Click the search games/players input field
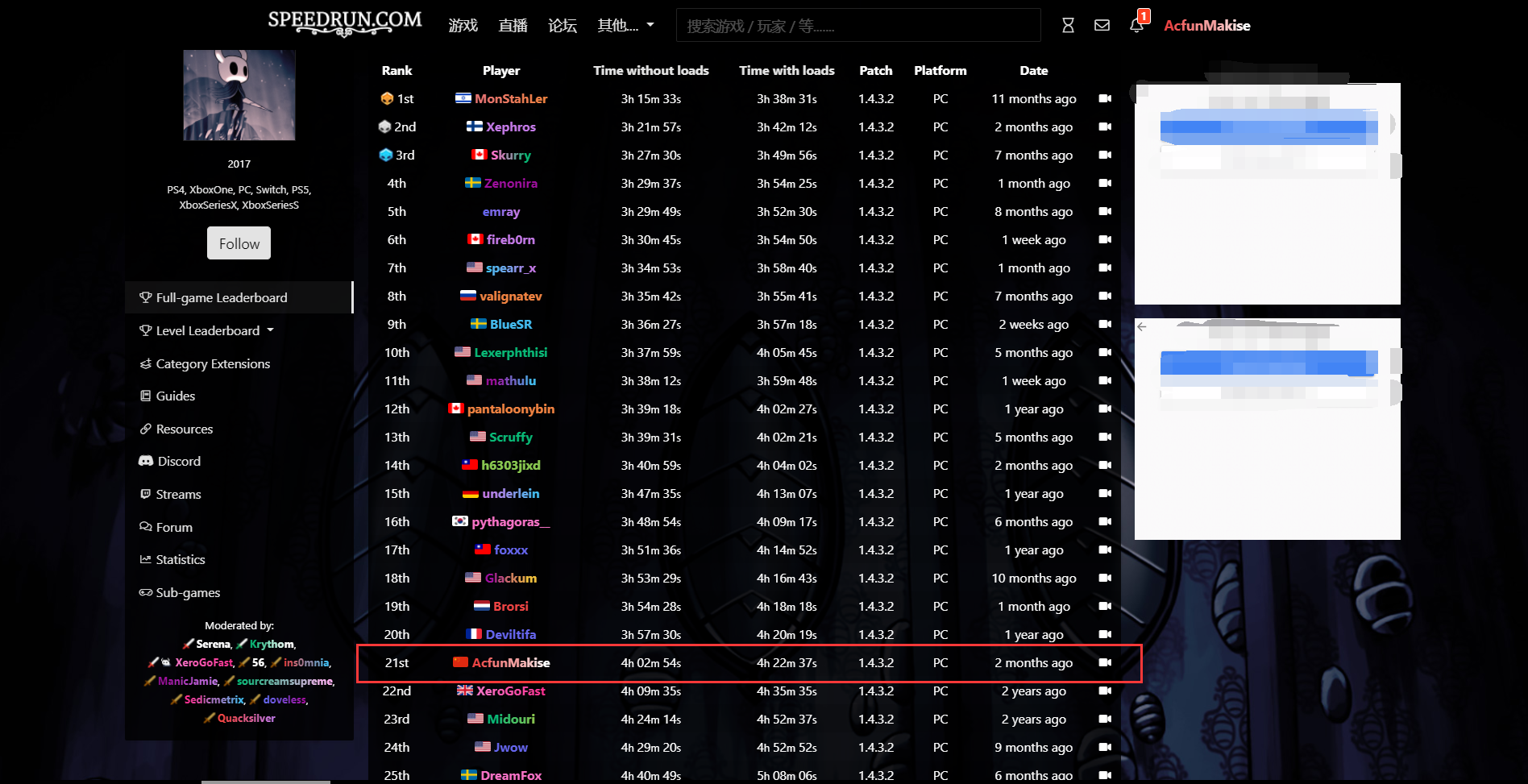 click(858, 26)
